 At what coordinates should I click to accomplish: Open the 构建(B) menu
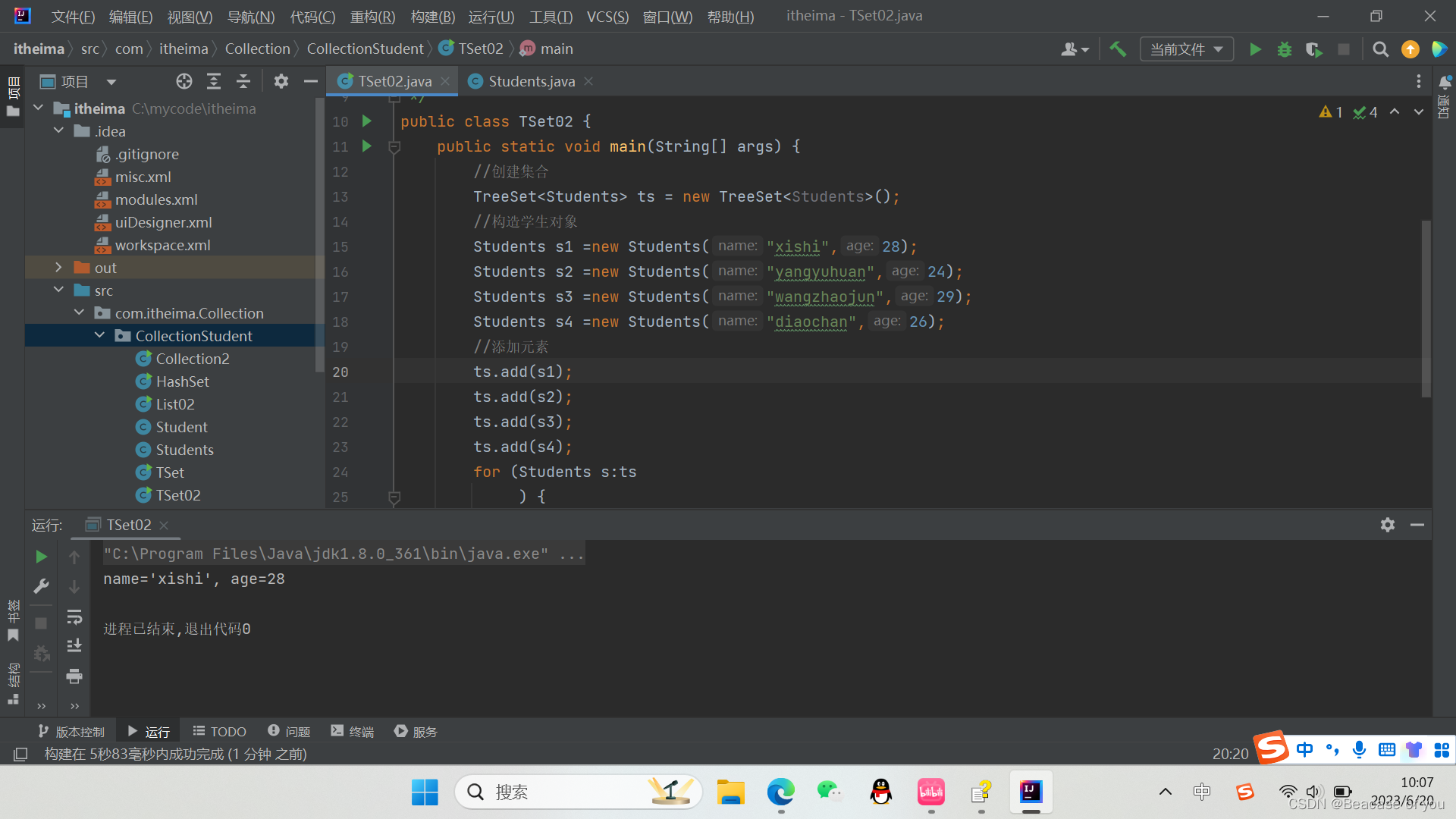tap(432, 16)
